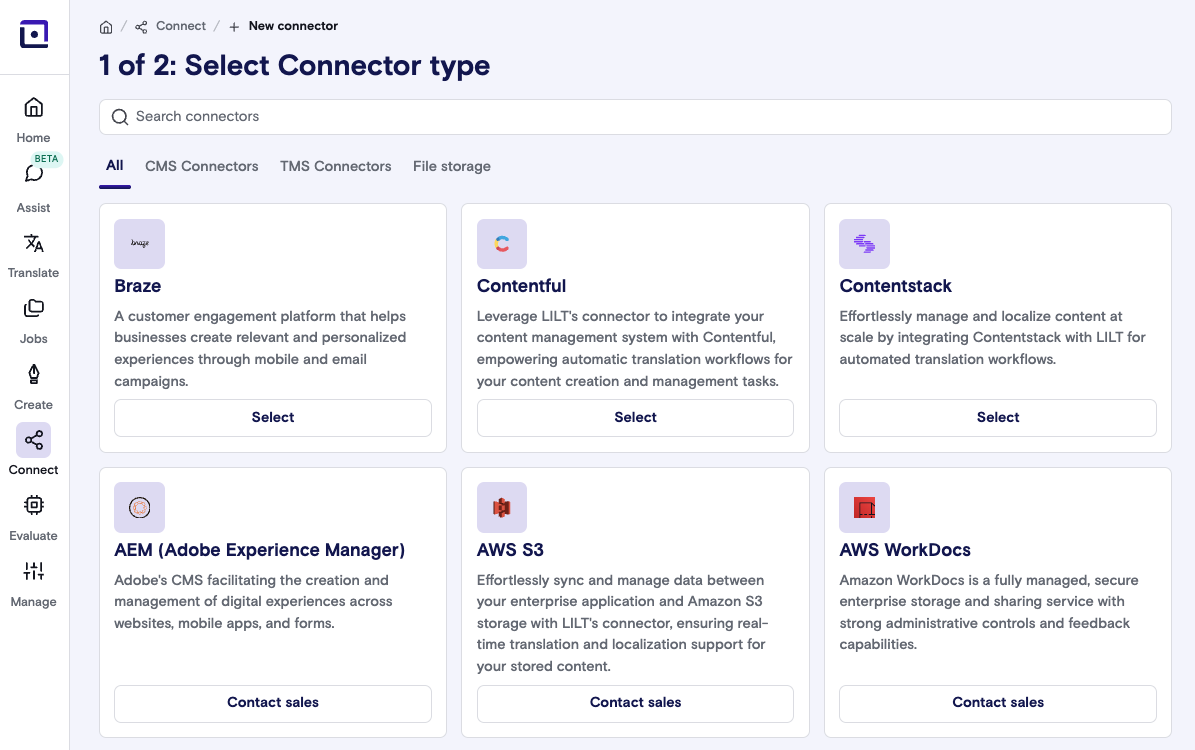The image size is (1195, 750).
Task: Click the Connect breadcrumb link
Action: [180, 26]
